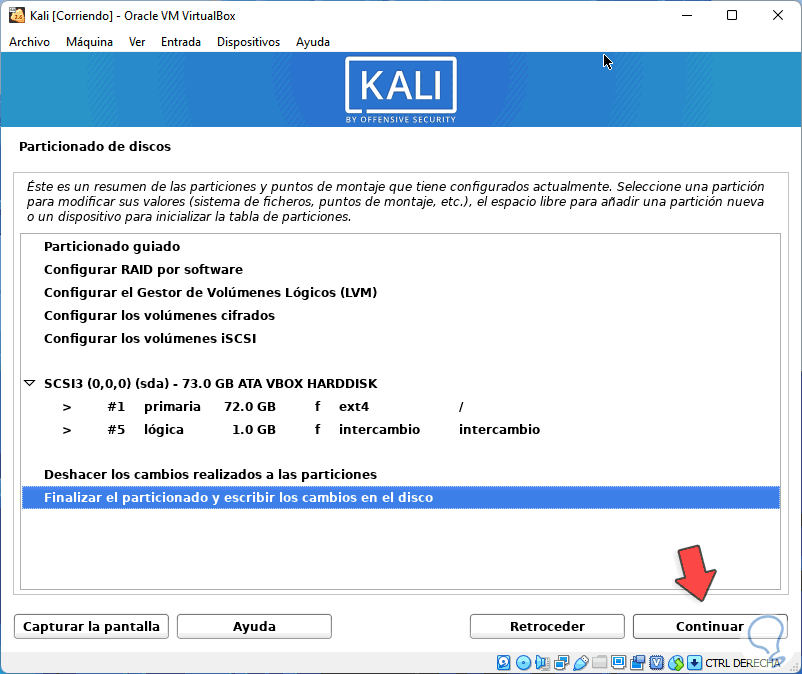Select Configurar RAID por software
802x674 pixels.
[400, 269]
